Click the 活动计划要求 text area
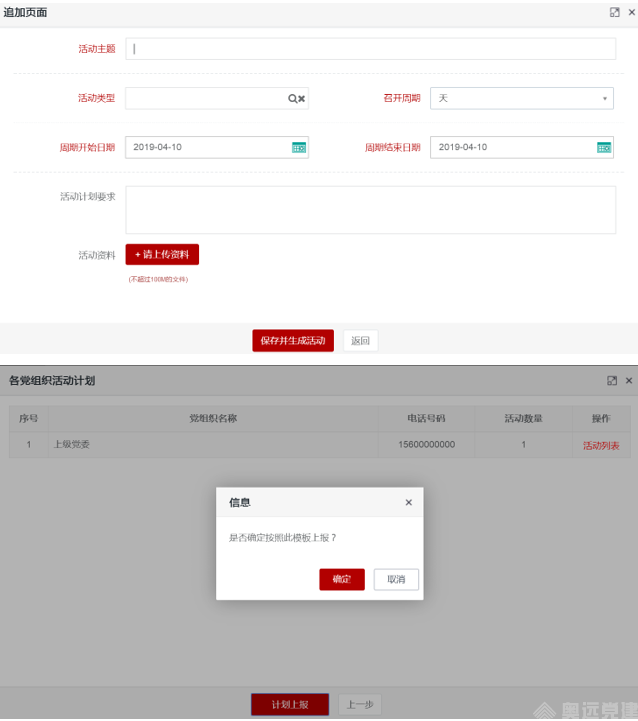The image size is (638, 721). (x=370, y=210)
